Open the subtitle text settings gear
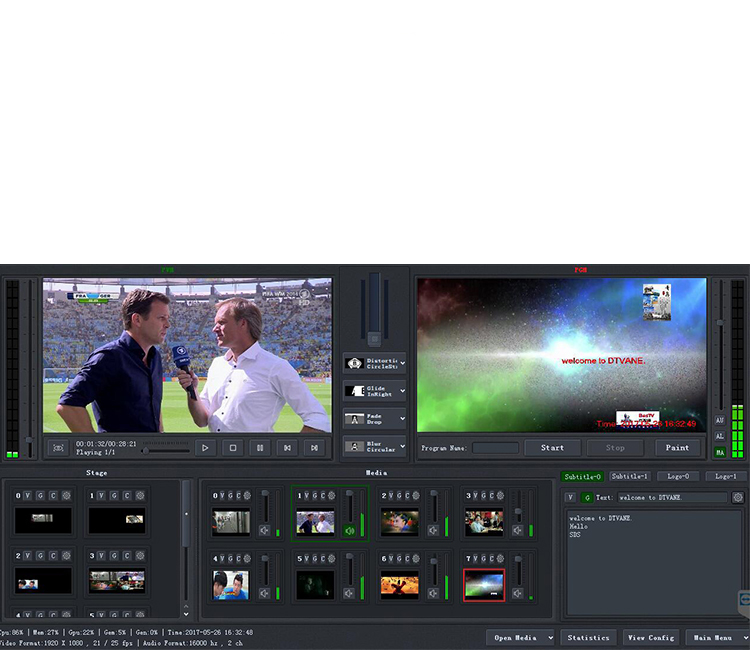 tap(738, 497)
